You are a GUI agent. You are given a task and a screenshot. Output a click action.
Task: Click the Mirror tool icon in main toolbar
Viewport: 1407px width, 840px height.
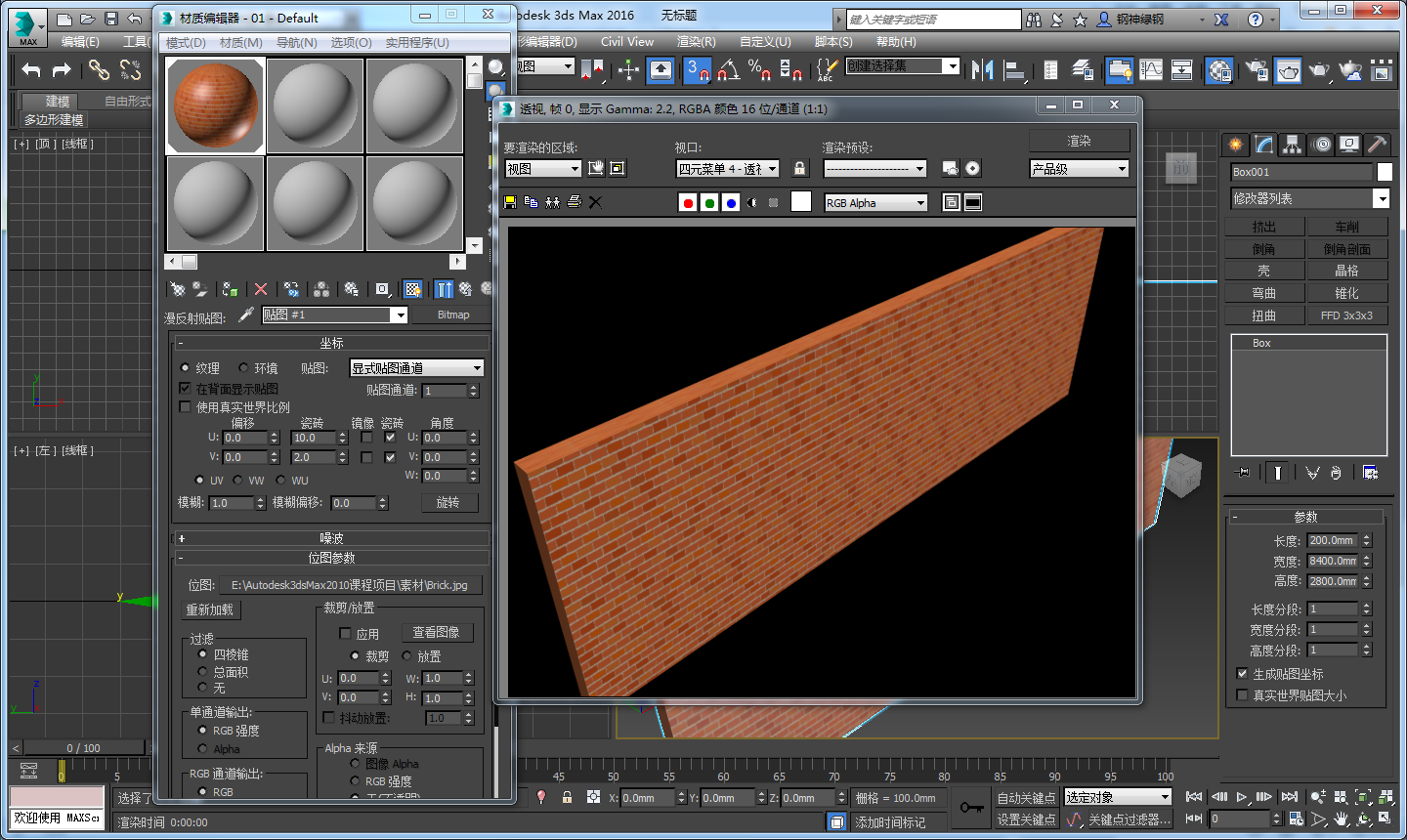[983, 69]
